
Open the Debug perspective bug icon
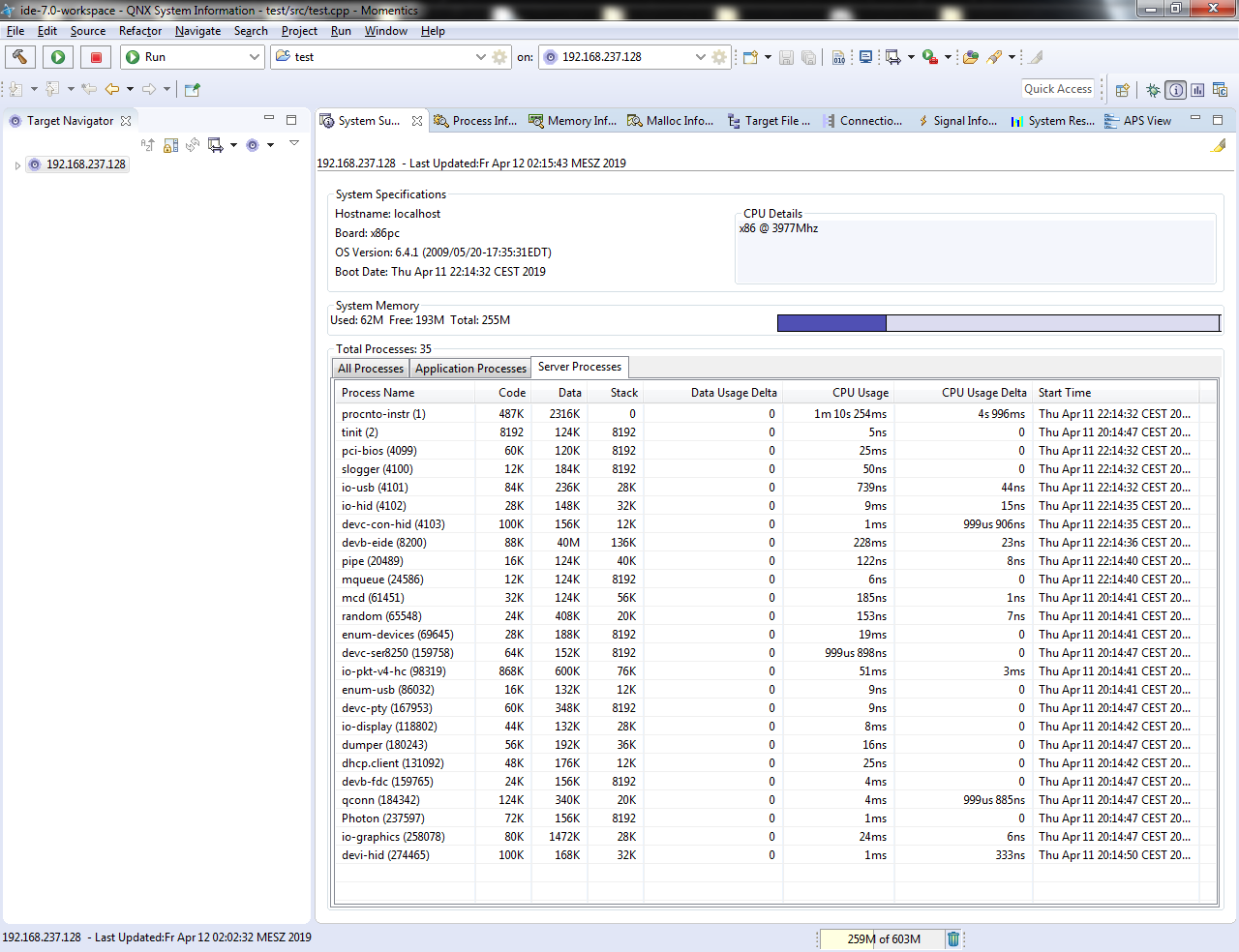1153,90
